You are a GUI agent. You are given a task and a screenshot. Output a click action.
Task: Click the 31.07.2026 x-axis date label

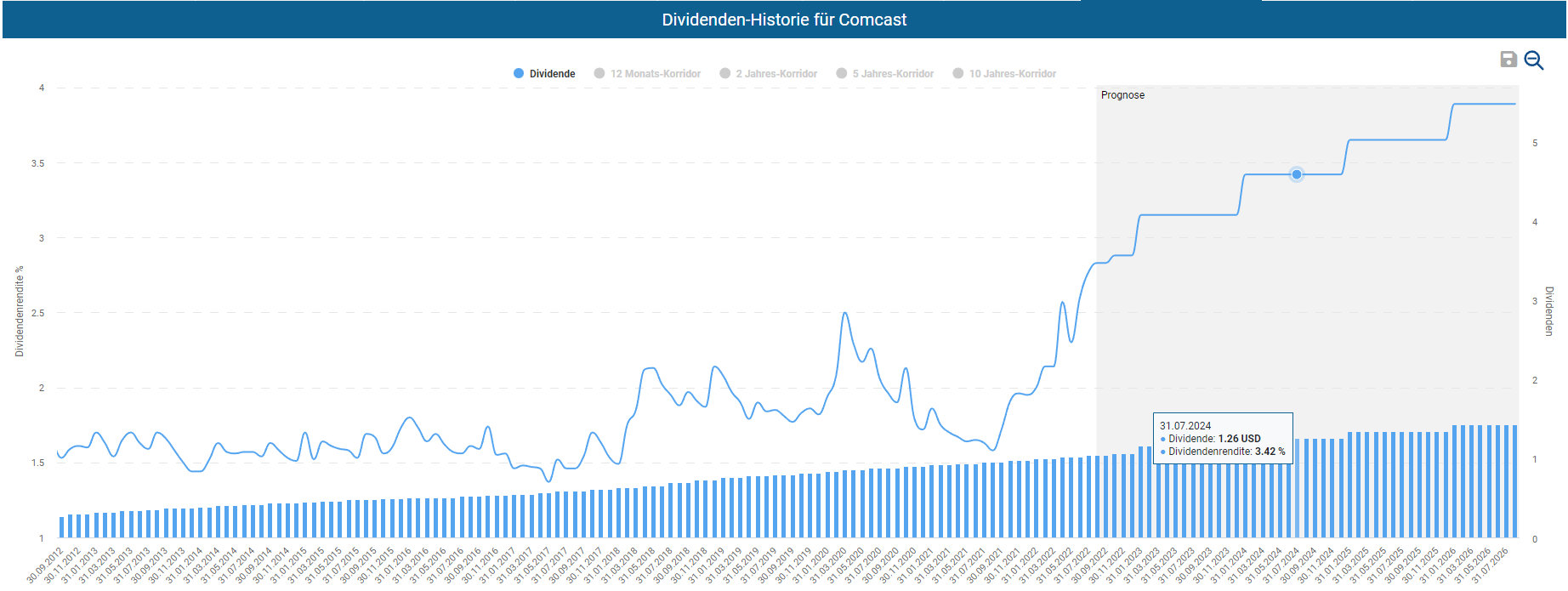coord(1491,565)
